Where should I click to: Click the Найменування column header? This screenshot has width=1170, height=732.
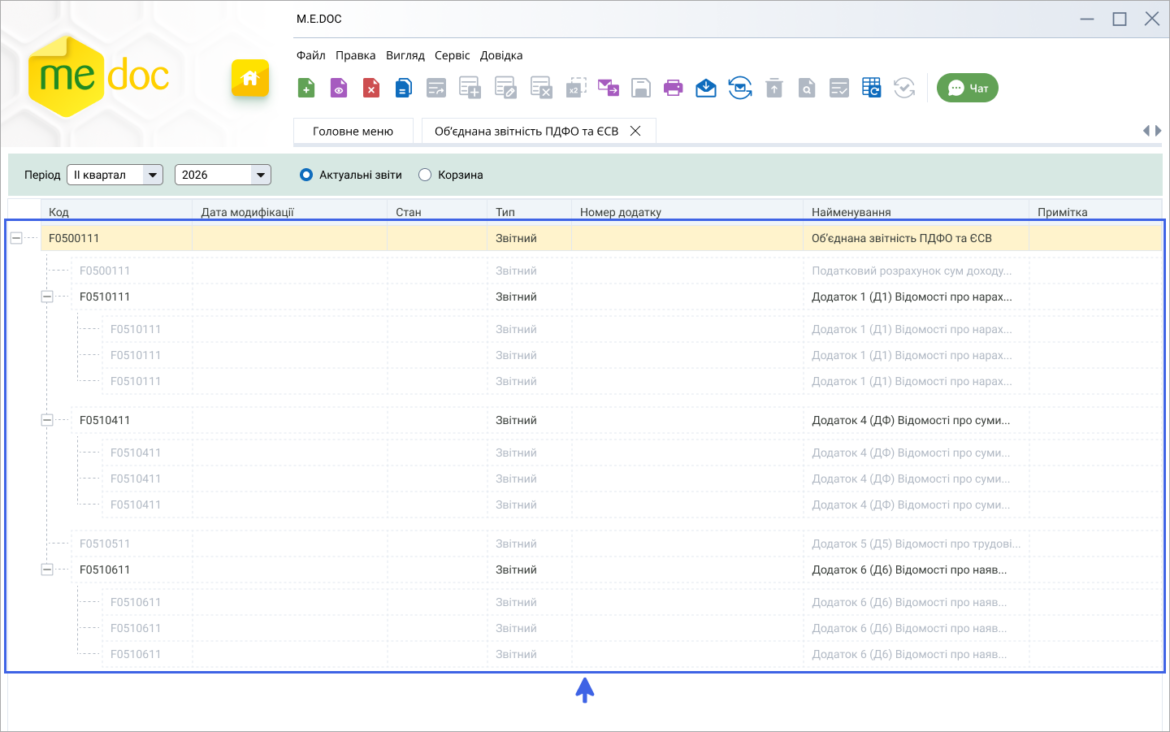point(916,212)
